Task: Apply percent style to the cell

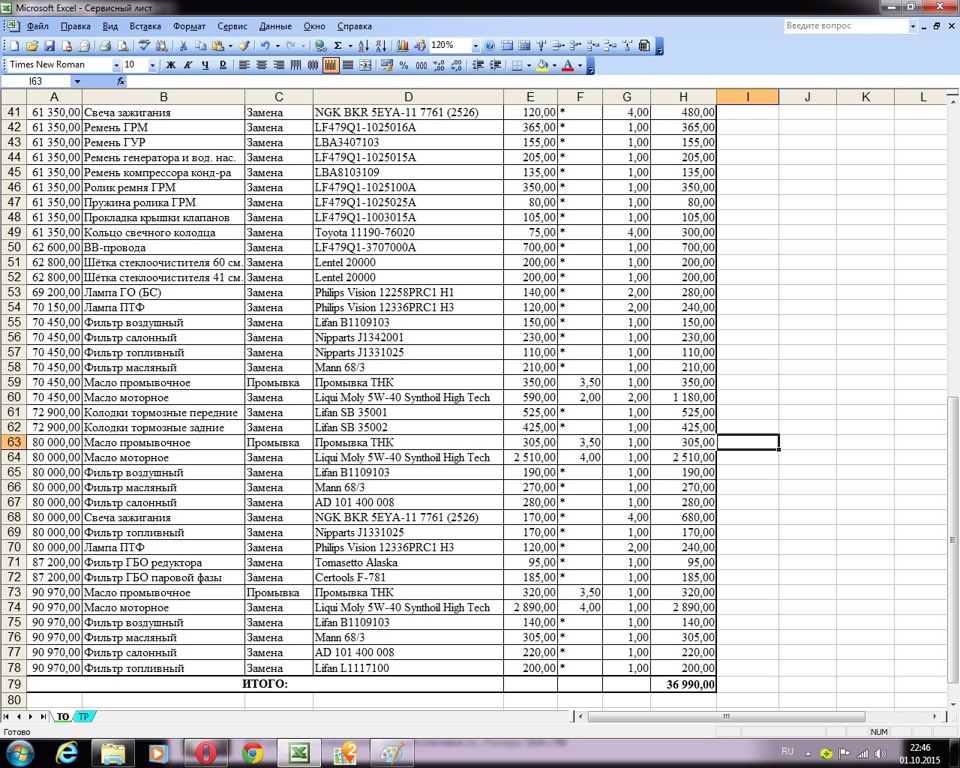Action: [x=403, y=65]
